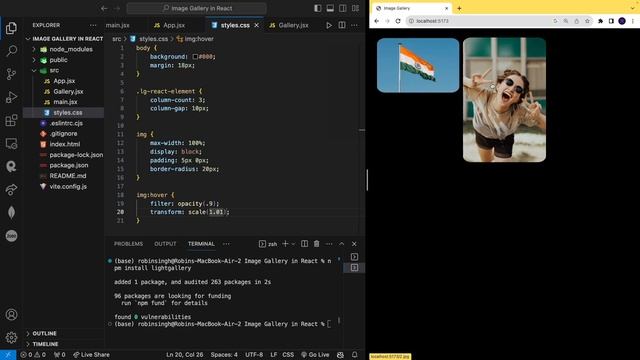Open Source Control view

point(11,74)
